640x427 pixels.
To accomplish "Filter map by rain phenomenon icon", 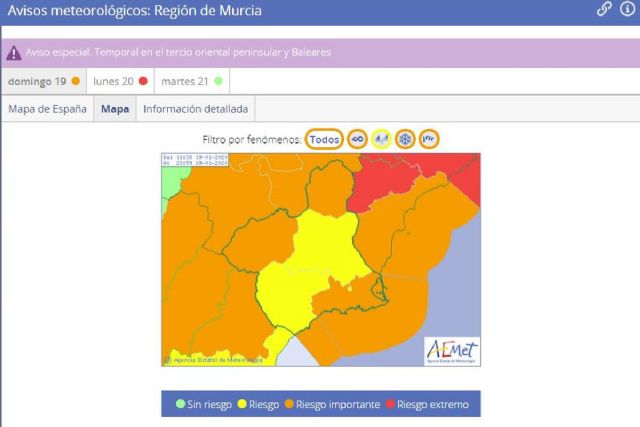I will pyautogui.click(x=381, y=139).
